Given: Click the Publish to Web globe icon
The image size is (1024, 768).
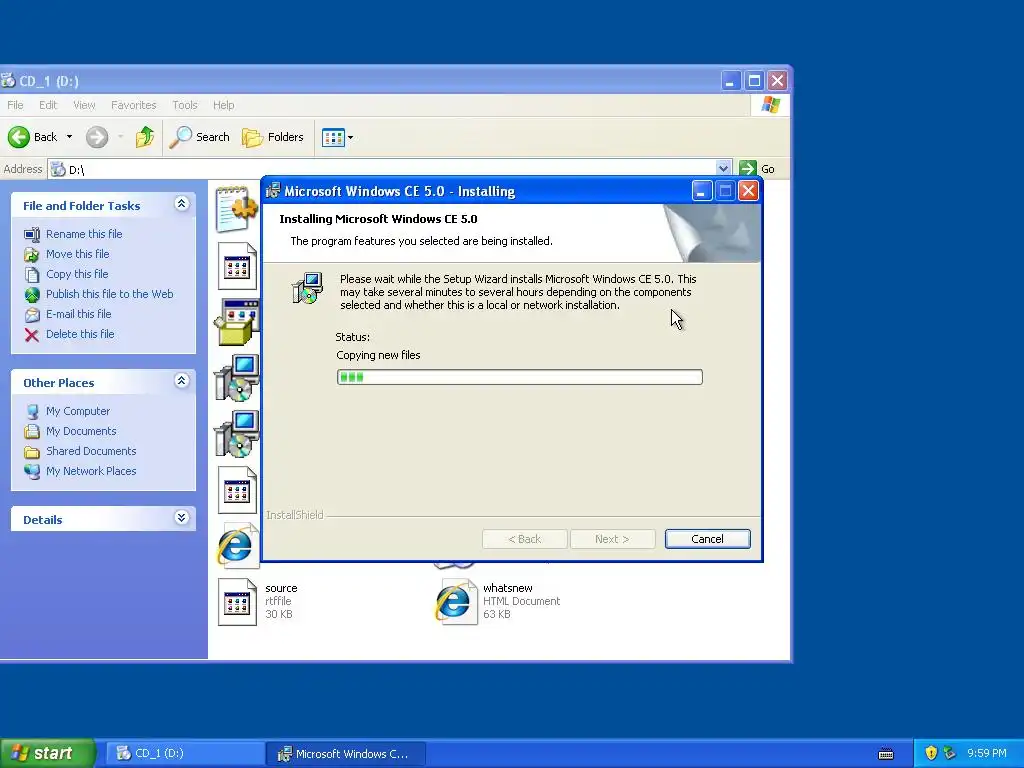Looking at the screenshot, I should (31, 295).
